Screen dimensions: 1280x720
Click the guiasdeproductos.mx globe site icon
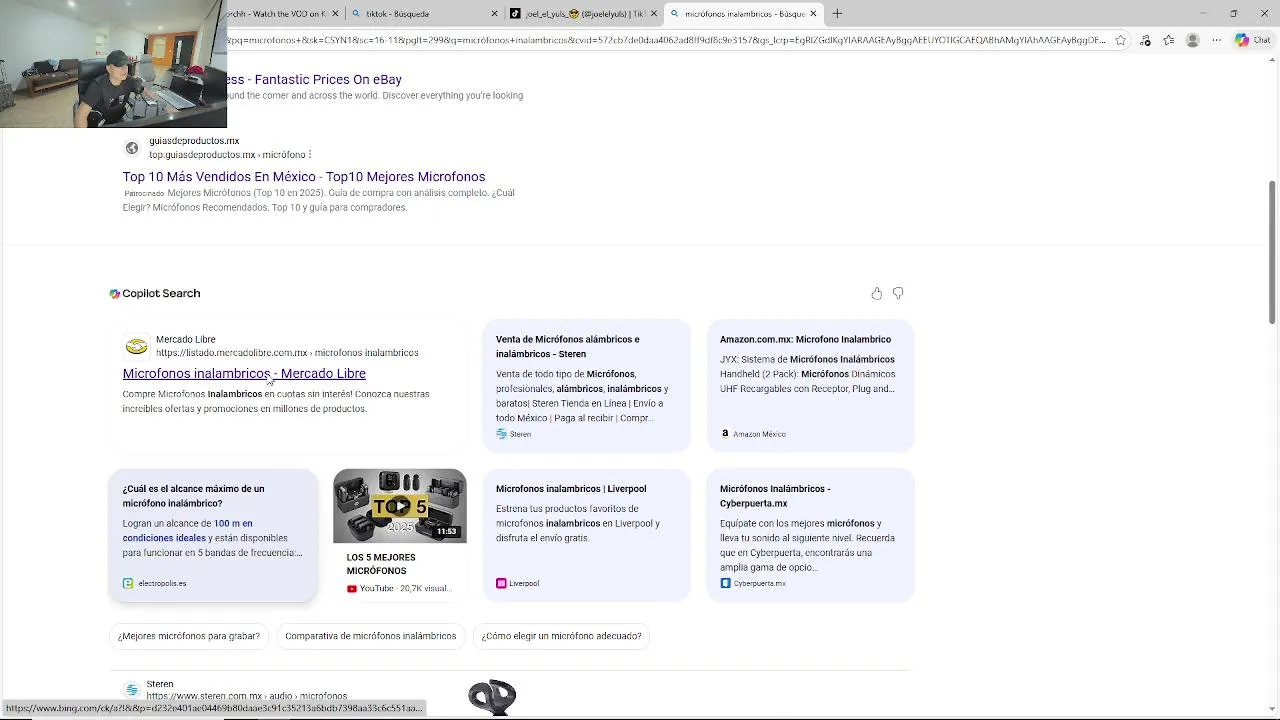click(132, 148)
